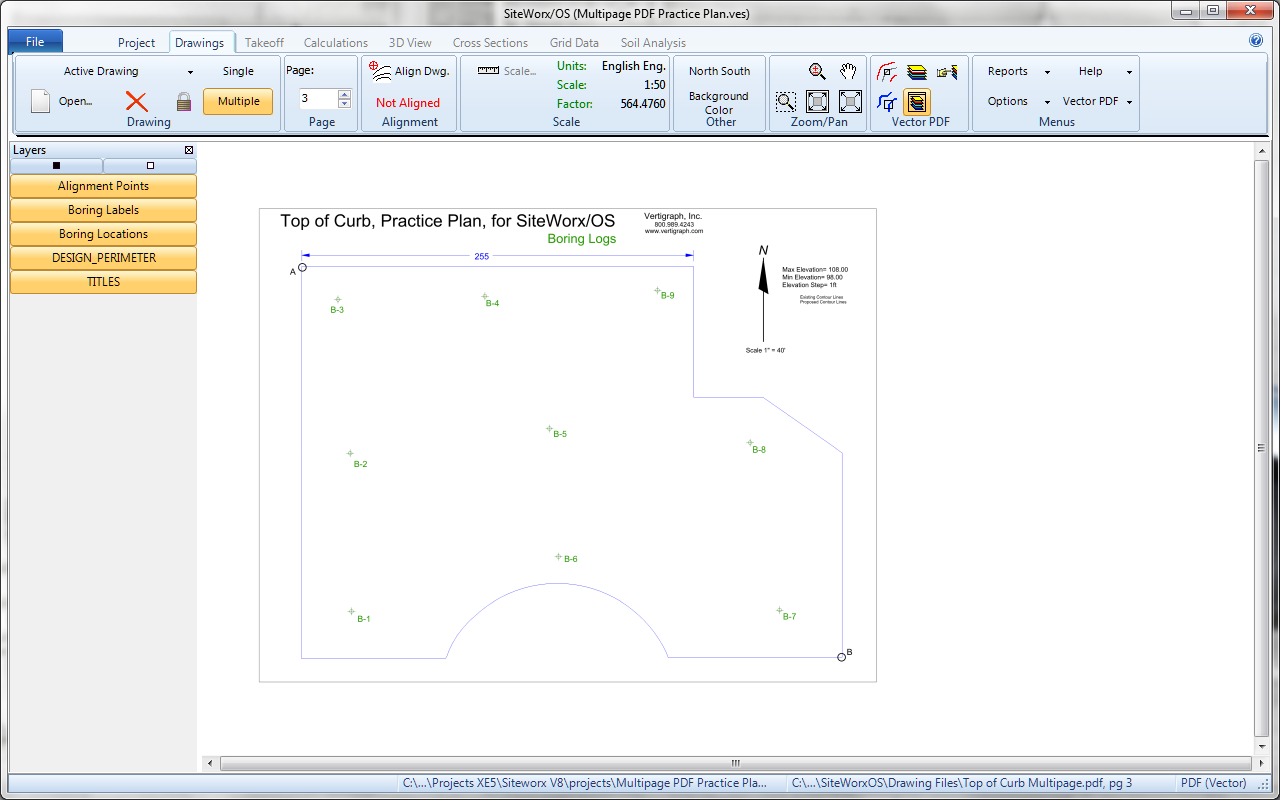Open the Soil Analysis tab
Viewport: 1280px width, 800px height.
(654, 43)
